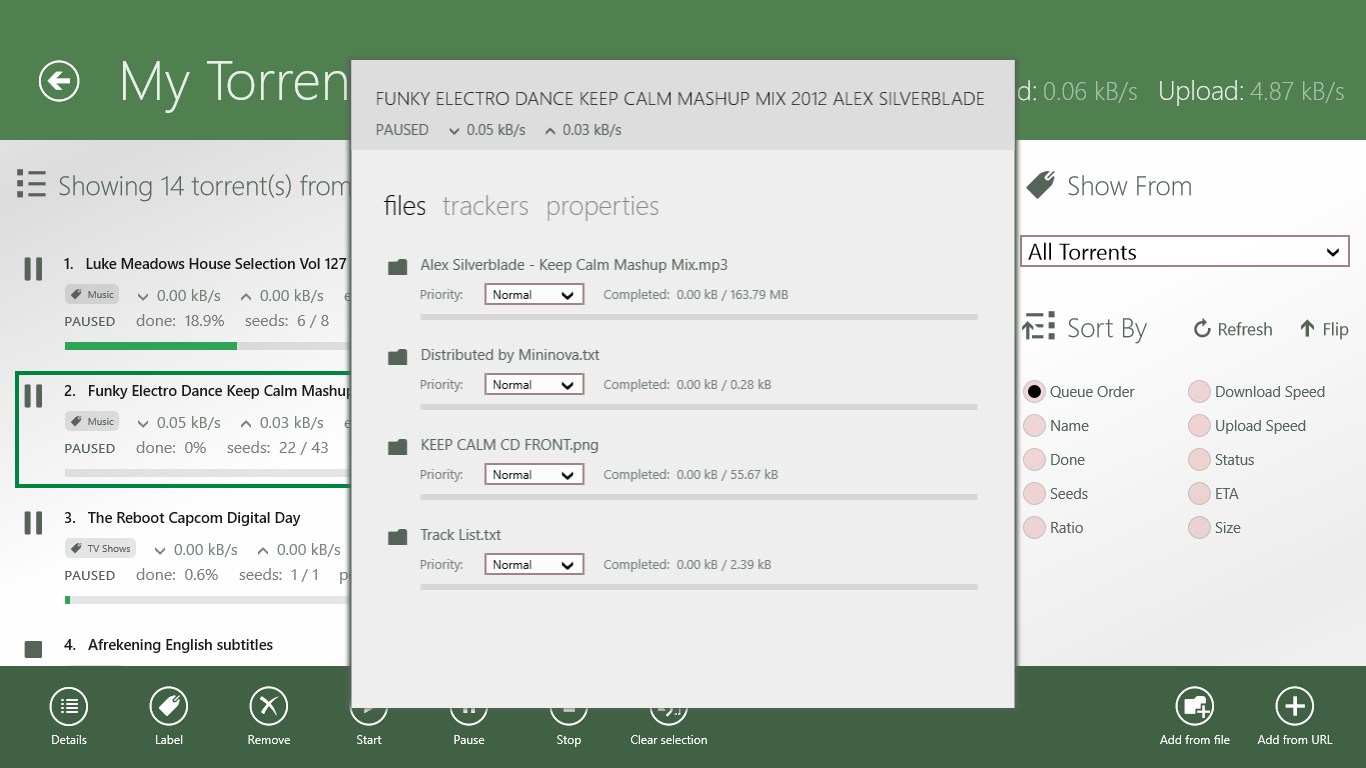Click folder icon of Distributed by Mininova.txt

coord(398,357)
